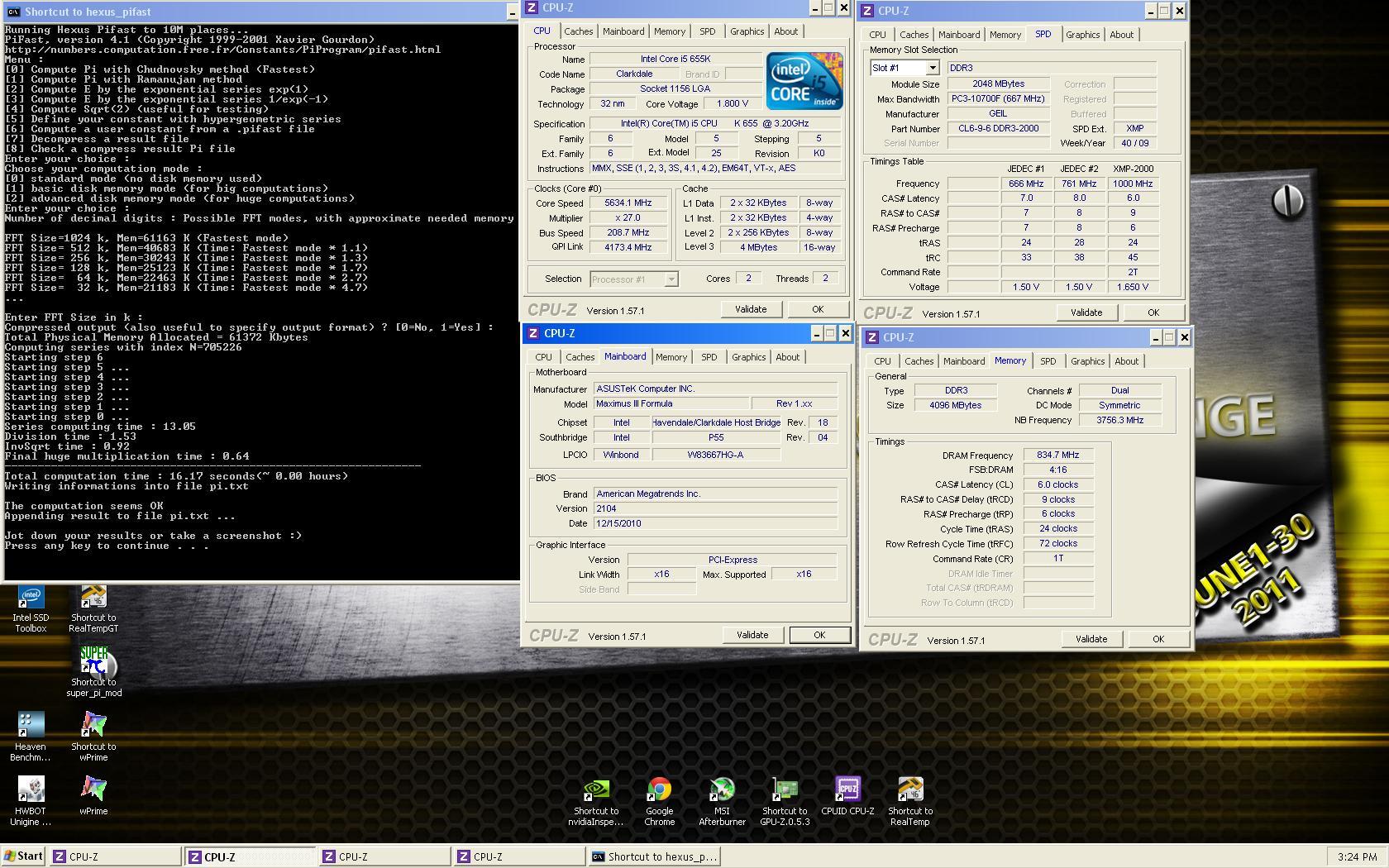
Task: Switch to first CPU-Z taskbar button
Action: [x=115, y=856]
